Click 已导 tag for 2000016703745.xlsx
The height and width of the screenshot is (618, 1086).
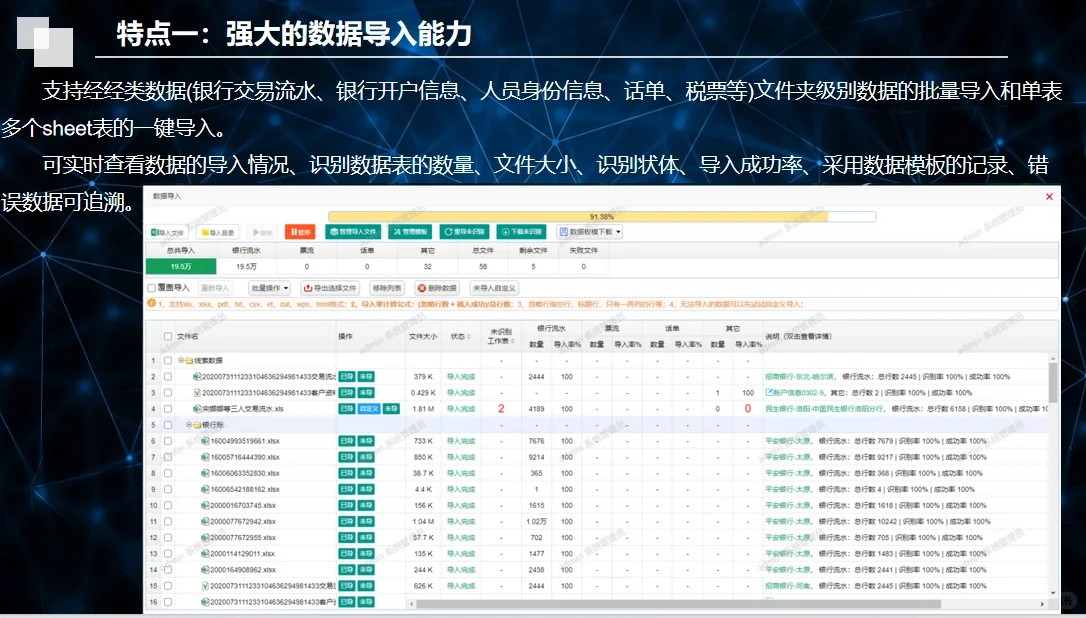click(346, 505)
